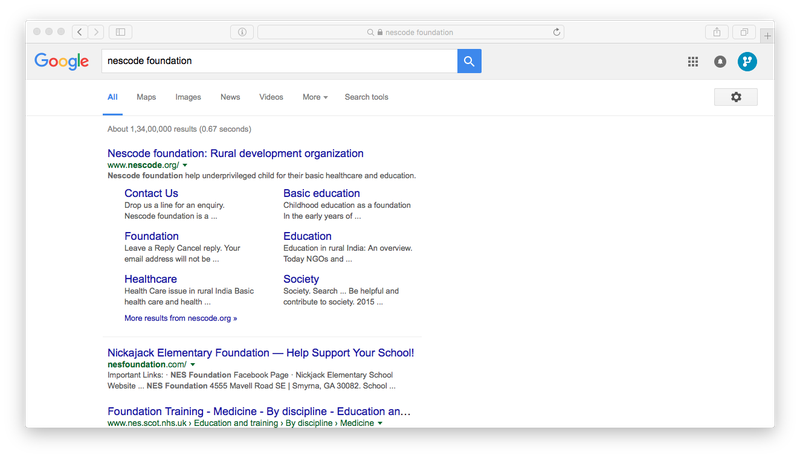800x458 pixels.
Task: Switch to the Images tab
Action: [188, 97]
